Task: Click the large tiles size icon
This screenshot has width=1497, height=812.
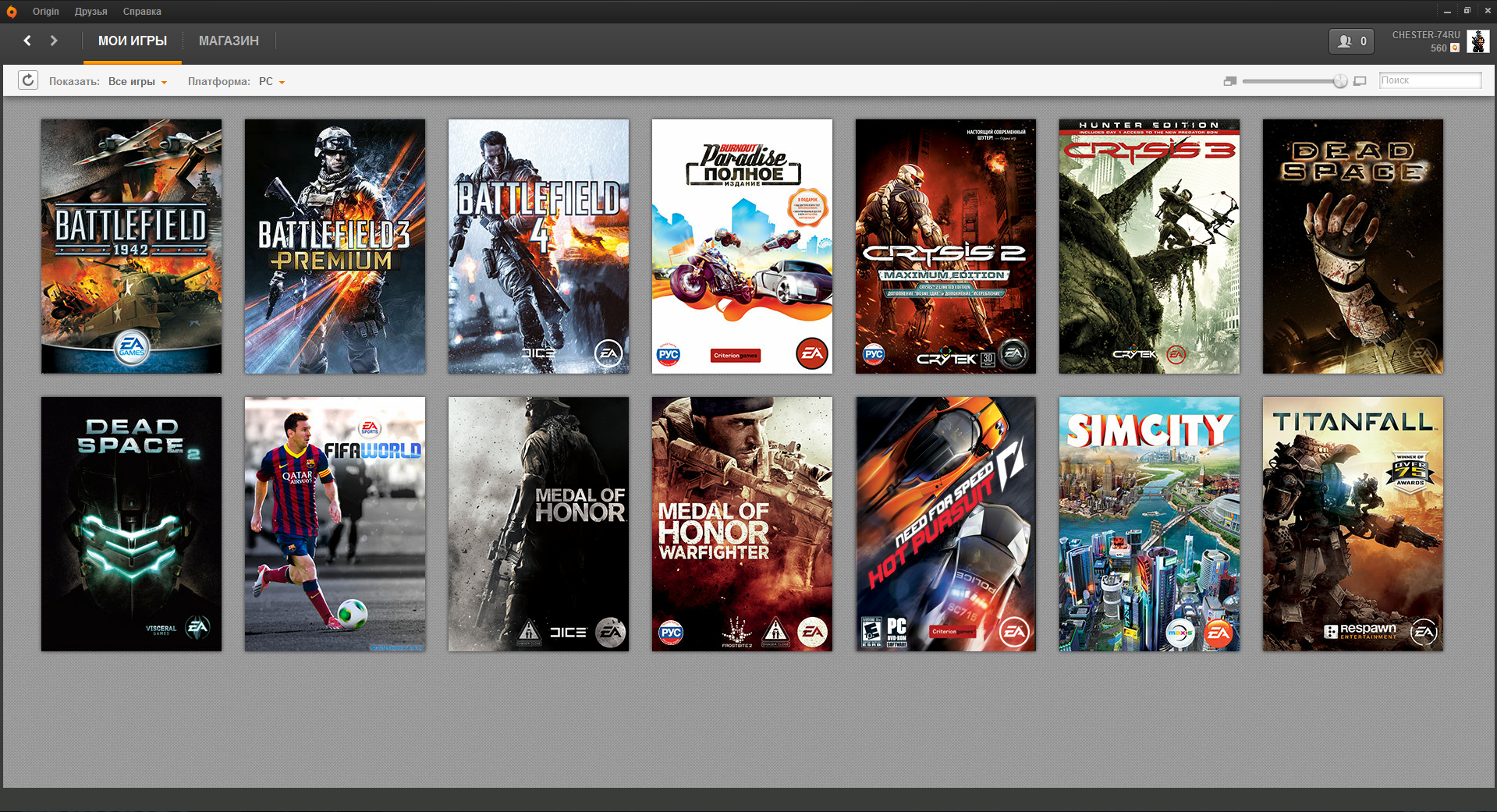Action: pyautogui.click(x=1360, y=81)
